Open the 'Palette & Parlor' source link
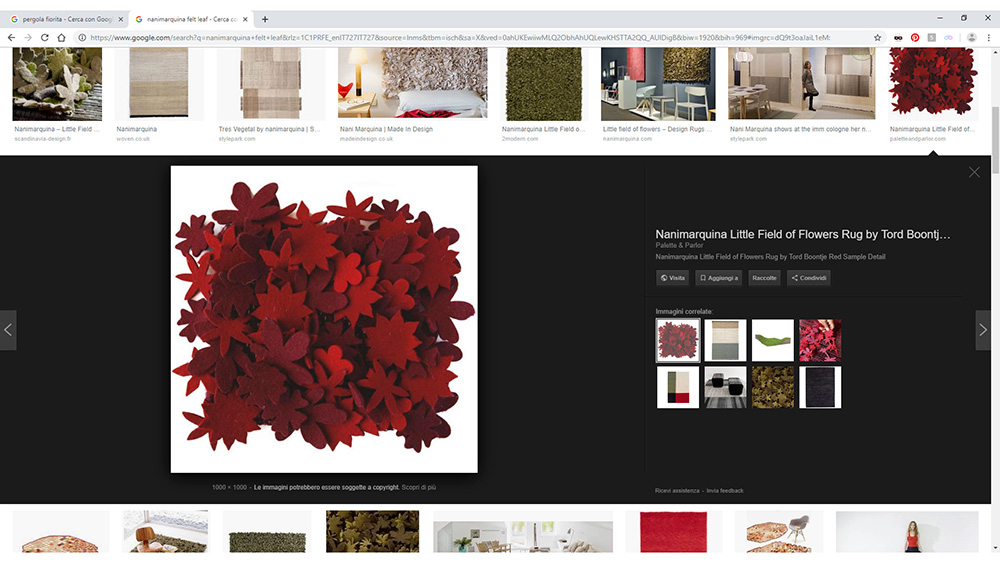Image resolution: width=1000 pixels, height=563 pixels. coord(679,245)
